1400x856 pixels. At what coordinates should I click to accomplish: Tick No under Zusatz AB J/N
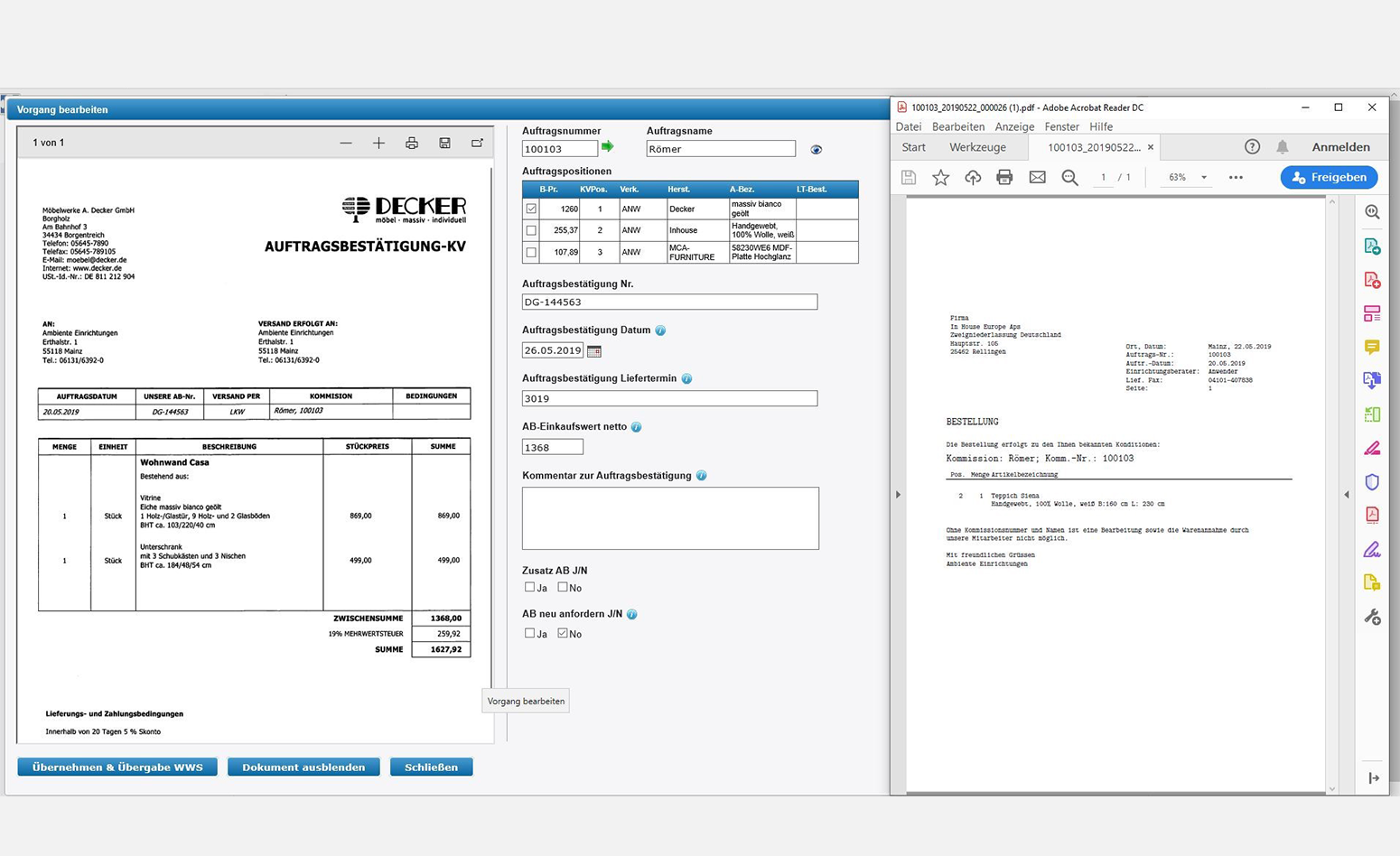(563, 587)
